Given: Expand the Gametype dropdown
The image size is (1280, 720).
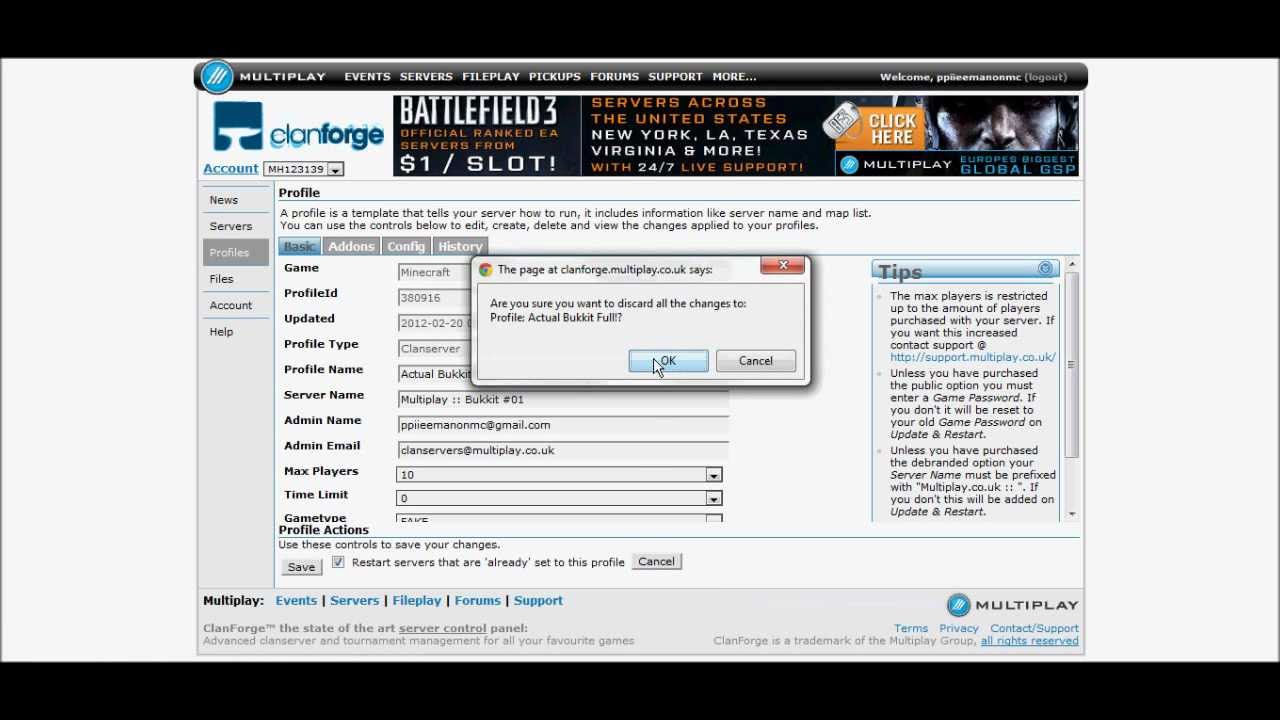Looking at the screenshot, I should [x=559, y=519].
